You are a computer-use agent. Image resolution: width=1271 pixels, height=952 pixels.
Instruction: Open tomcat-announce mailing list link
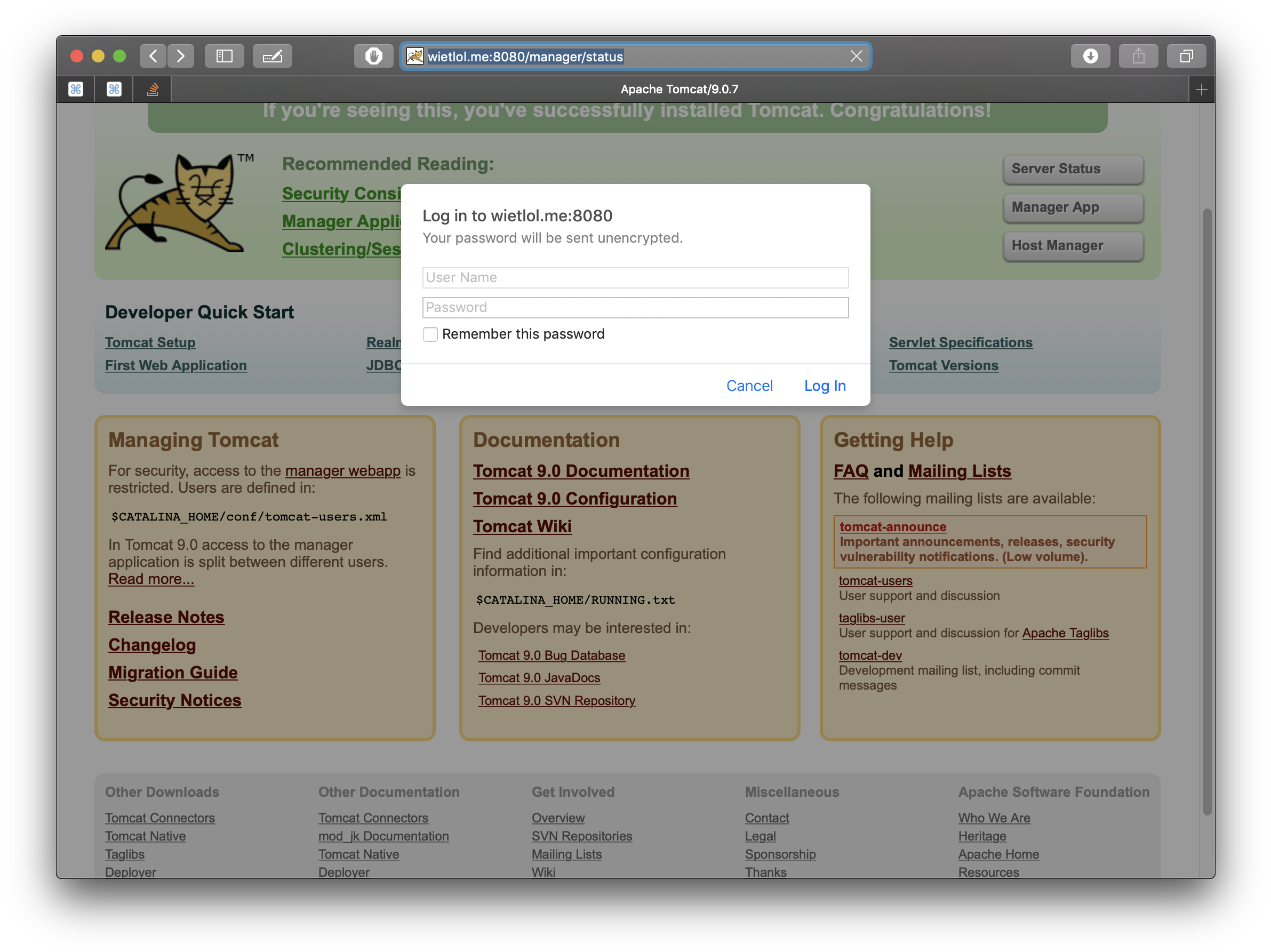point(892,526)
